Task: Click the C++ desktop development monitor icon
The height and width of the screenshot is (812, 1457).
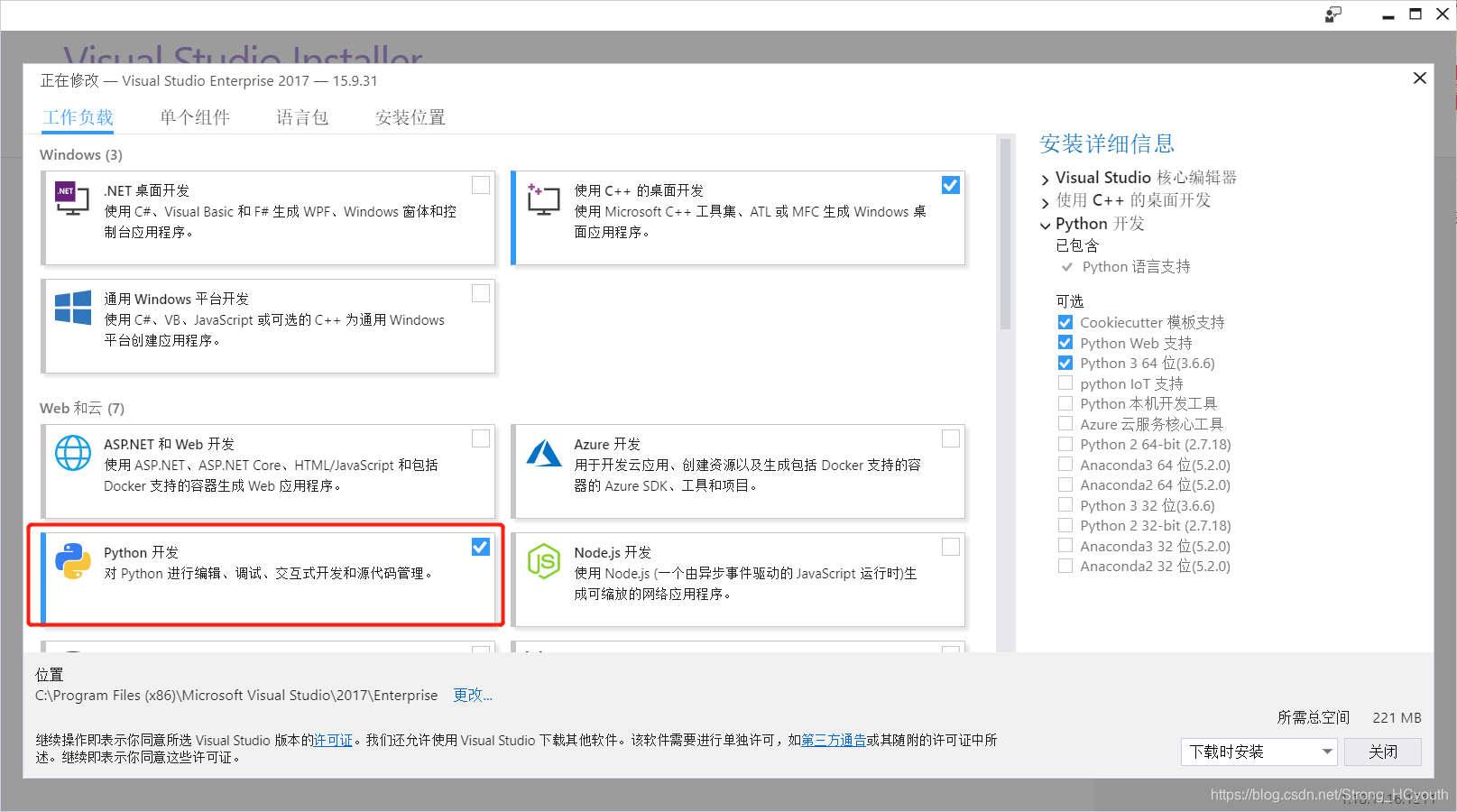Action: click(x=543, y=199)
